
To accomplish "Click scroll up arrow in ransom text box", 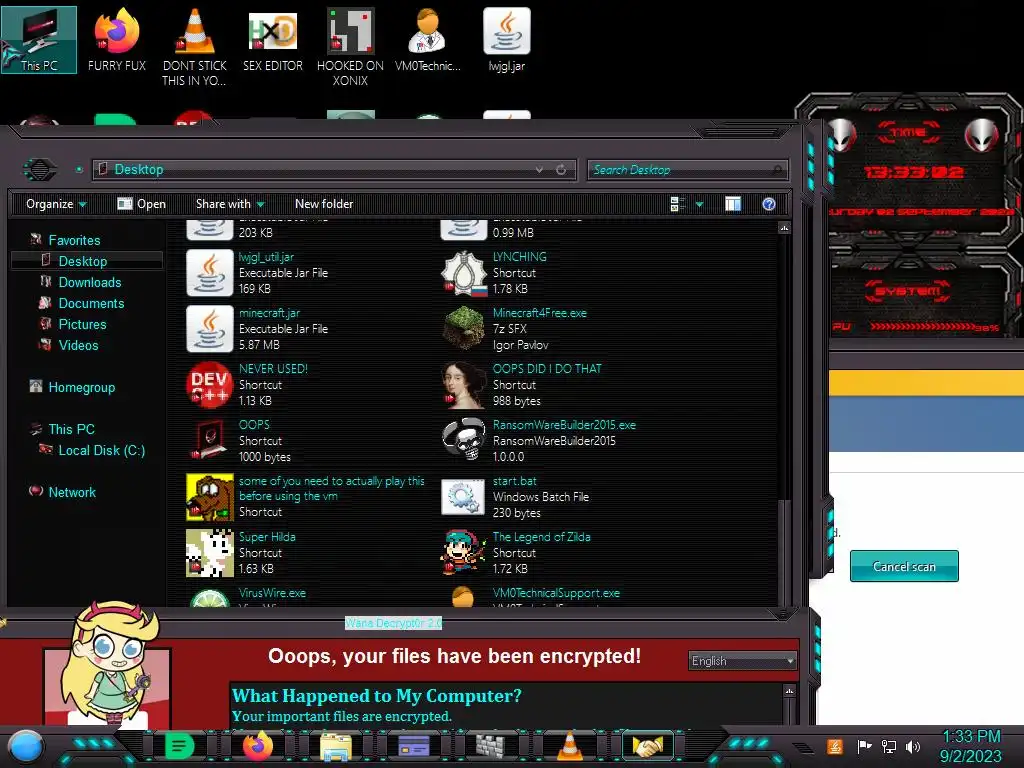I will 790,691.
